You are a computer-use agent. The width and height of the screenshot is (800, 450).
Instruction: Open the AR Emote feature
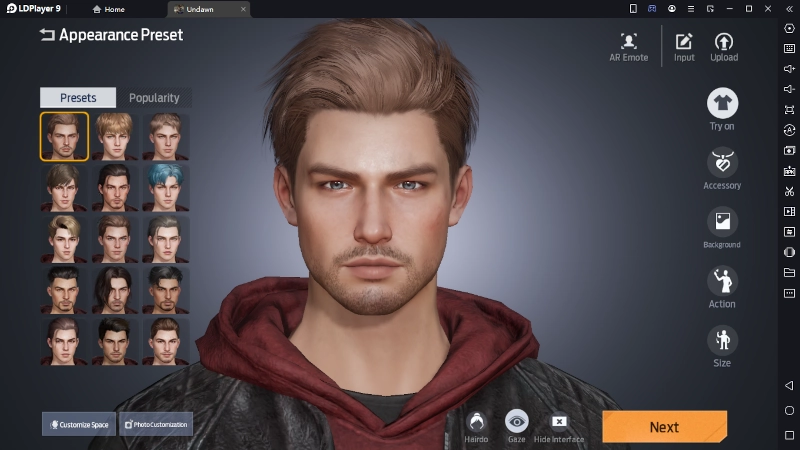[629, 47]
